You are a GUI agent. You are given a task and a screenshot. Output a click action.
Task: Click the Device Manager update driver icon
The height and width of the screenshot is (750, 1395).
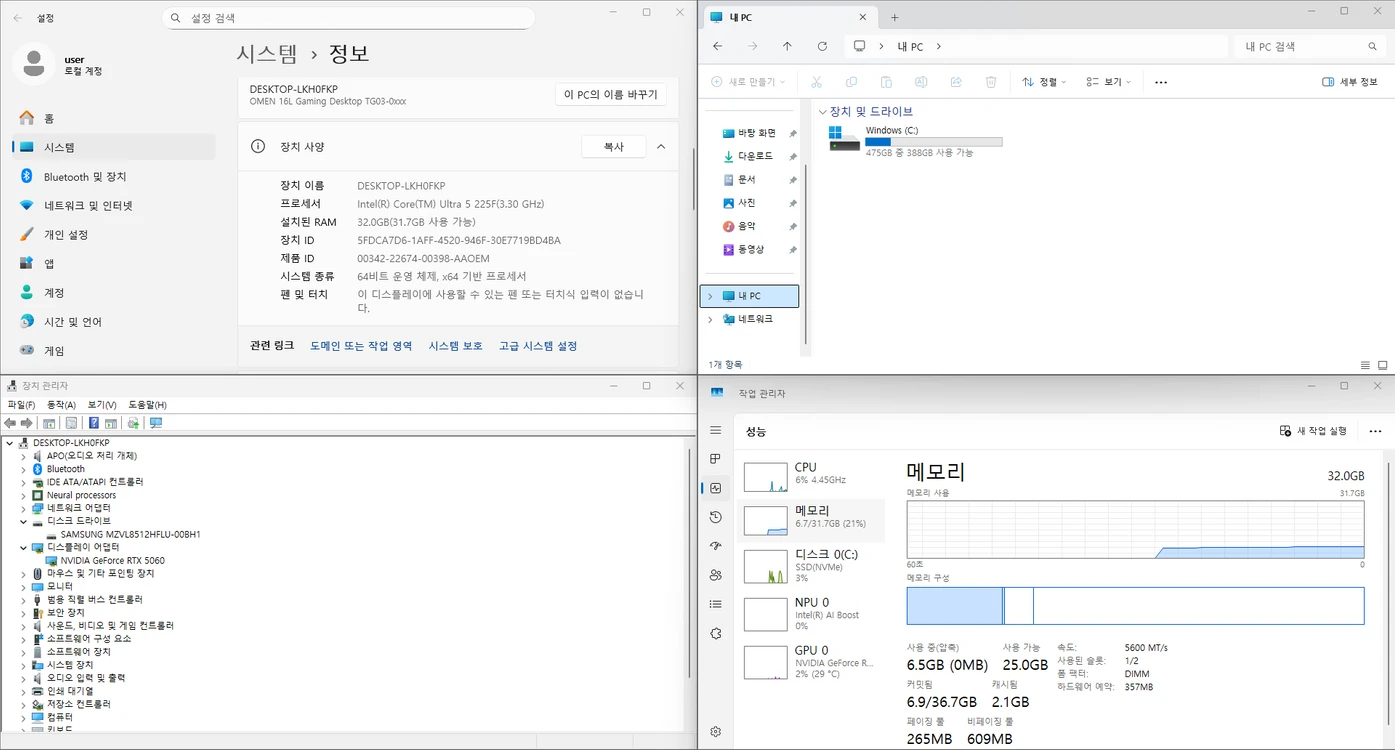tap(133, 423)
